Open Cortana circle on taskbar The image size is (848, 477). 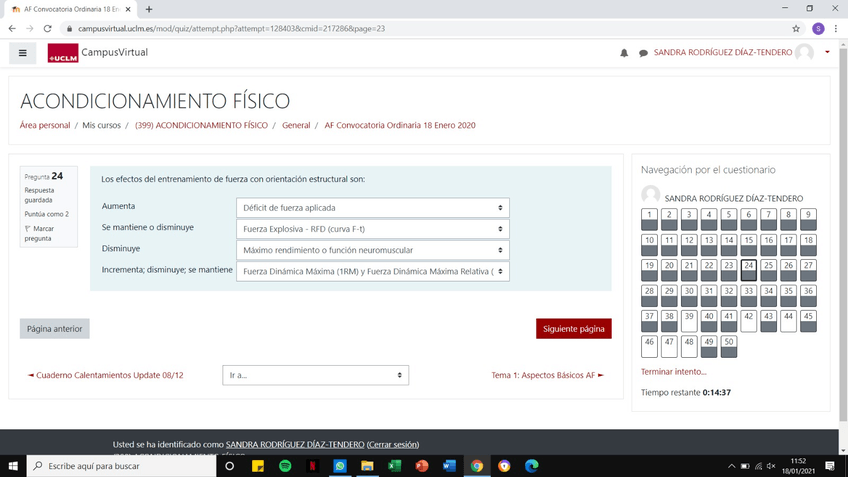[229, 466]
